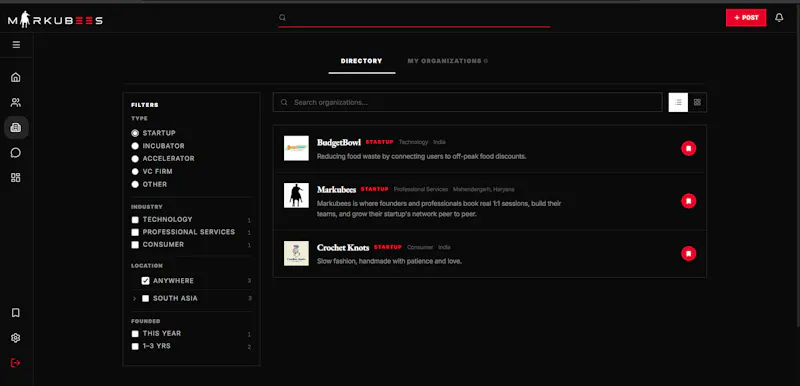Open the BudgetBowl organization name
The width and height of the screenshot is (800, 386).
coord(339,142)
